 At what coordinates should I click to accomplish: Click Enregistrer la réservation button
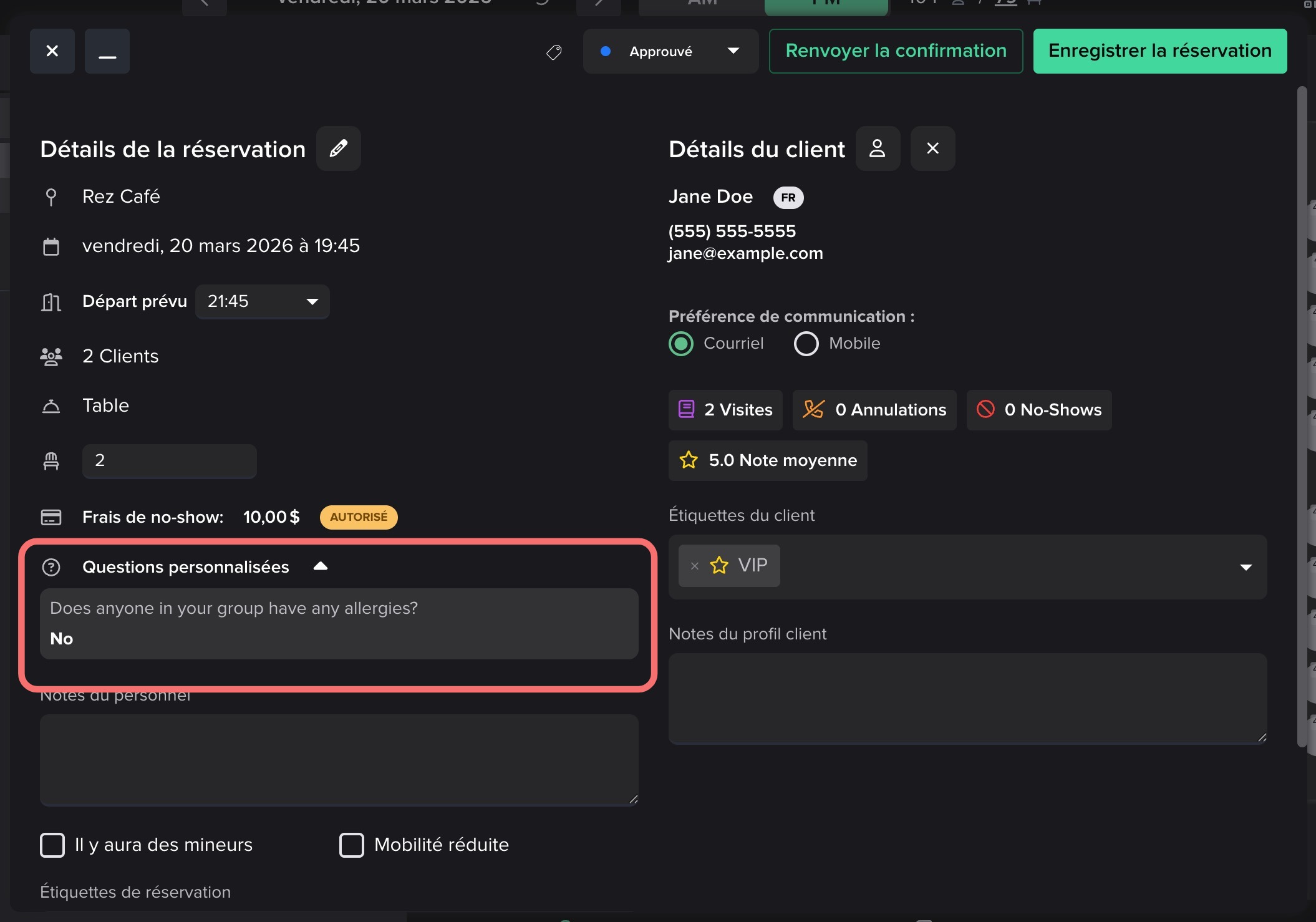(x=1159, y=51)
